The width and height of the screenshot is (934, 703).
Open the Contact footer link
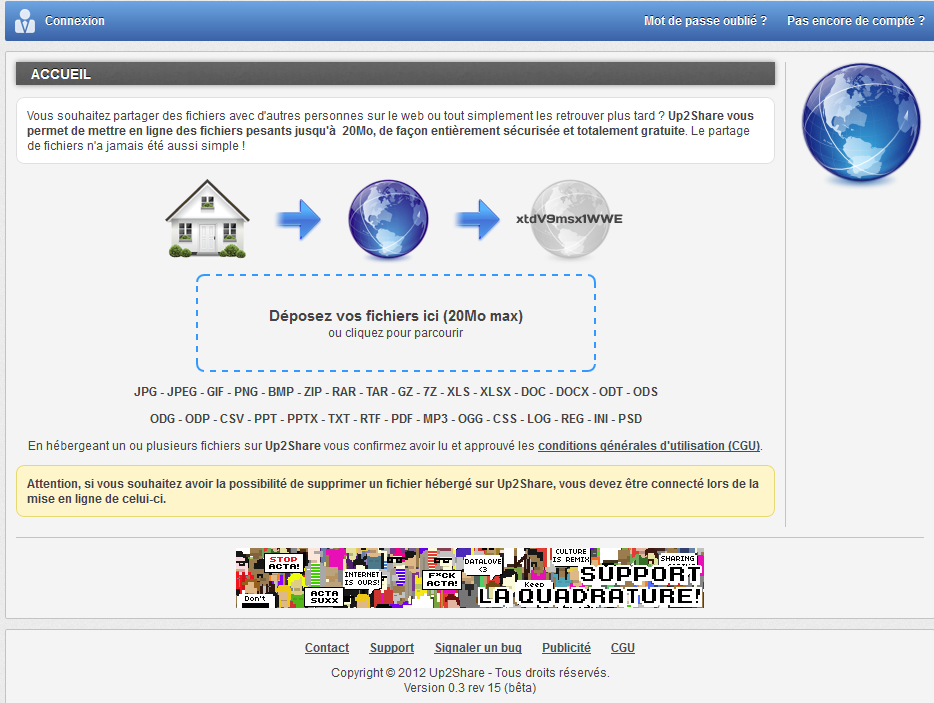327,648
